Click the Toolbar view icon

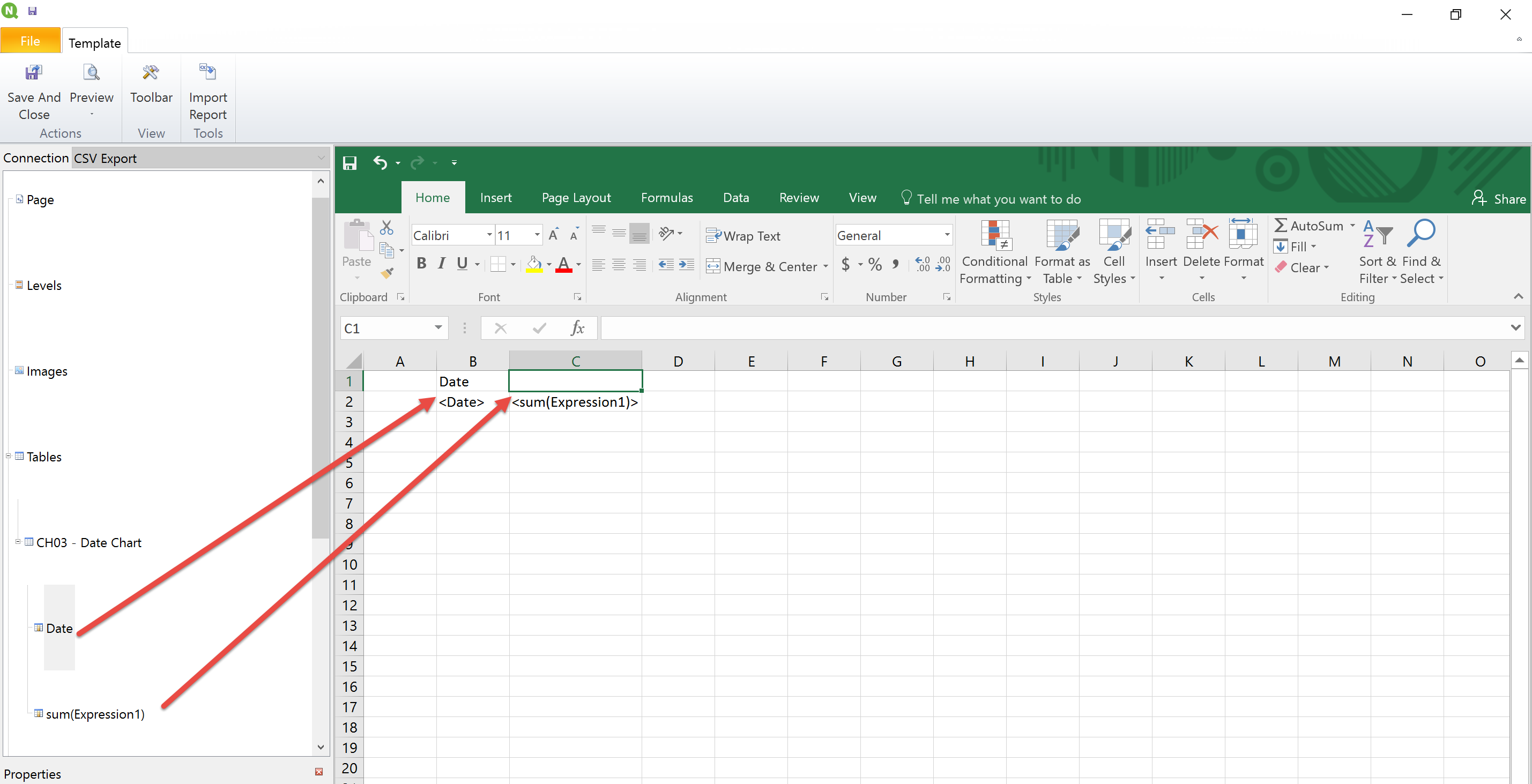[151, 73]
